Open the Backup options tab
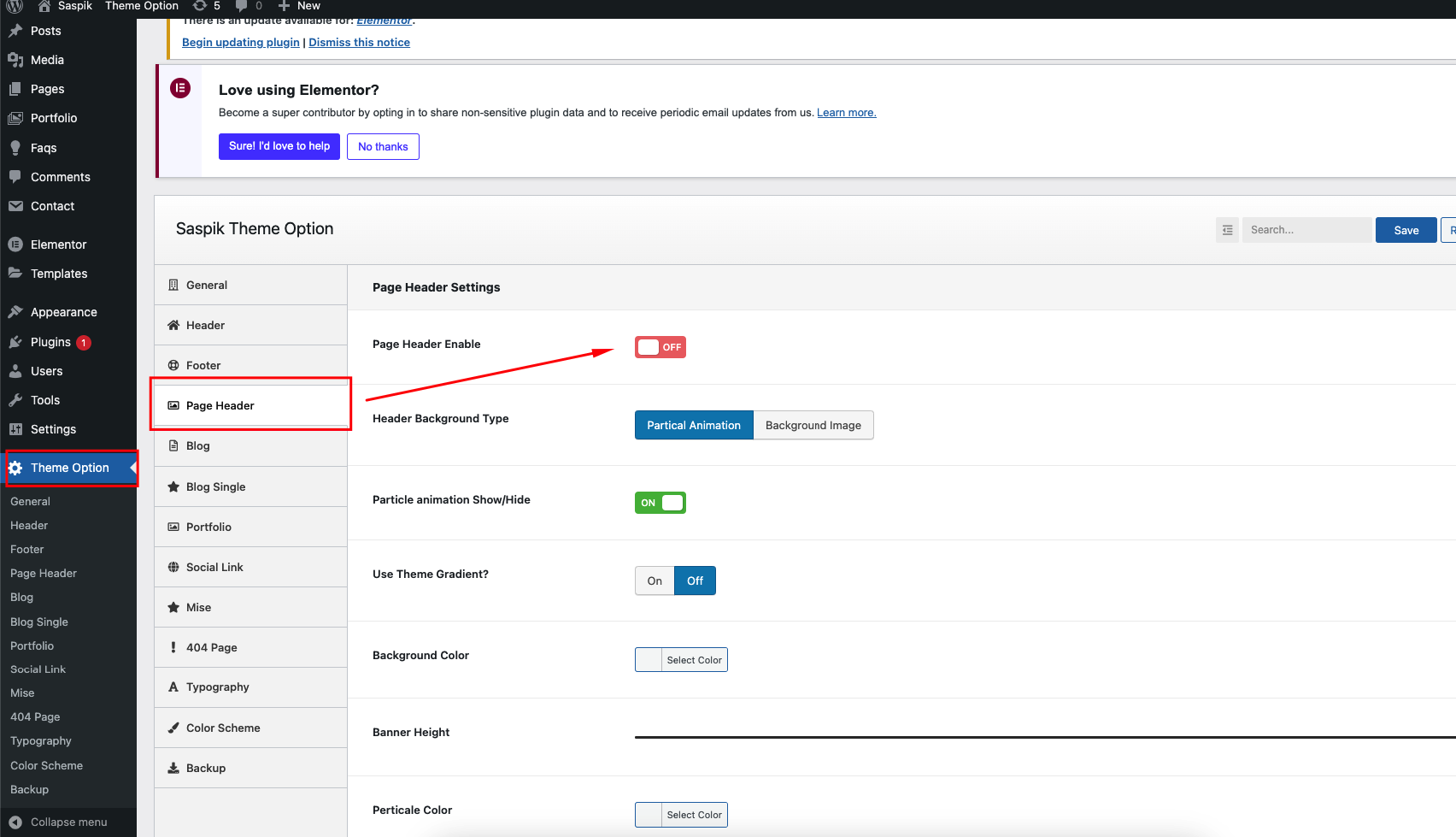The width and height of the screenshot is (1456, 837). click(x=250, y=768)
